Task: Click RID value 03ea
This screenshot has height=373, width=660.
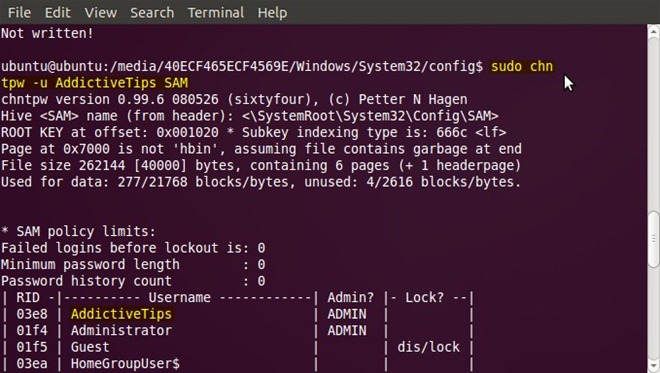Action: [32, 363]
